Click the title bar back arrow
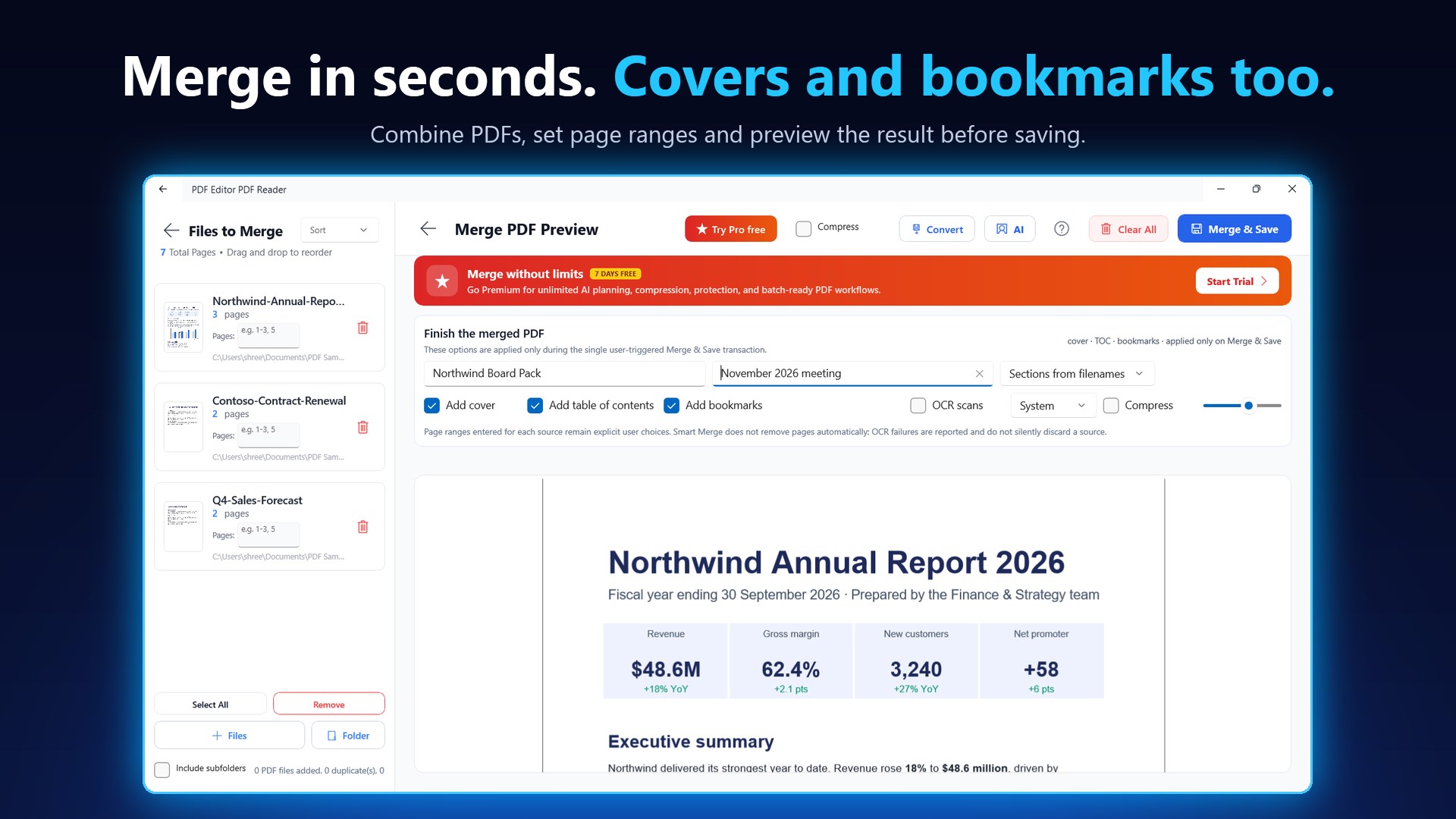1456x819 pixels. coord(163,189)
